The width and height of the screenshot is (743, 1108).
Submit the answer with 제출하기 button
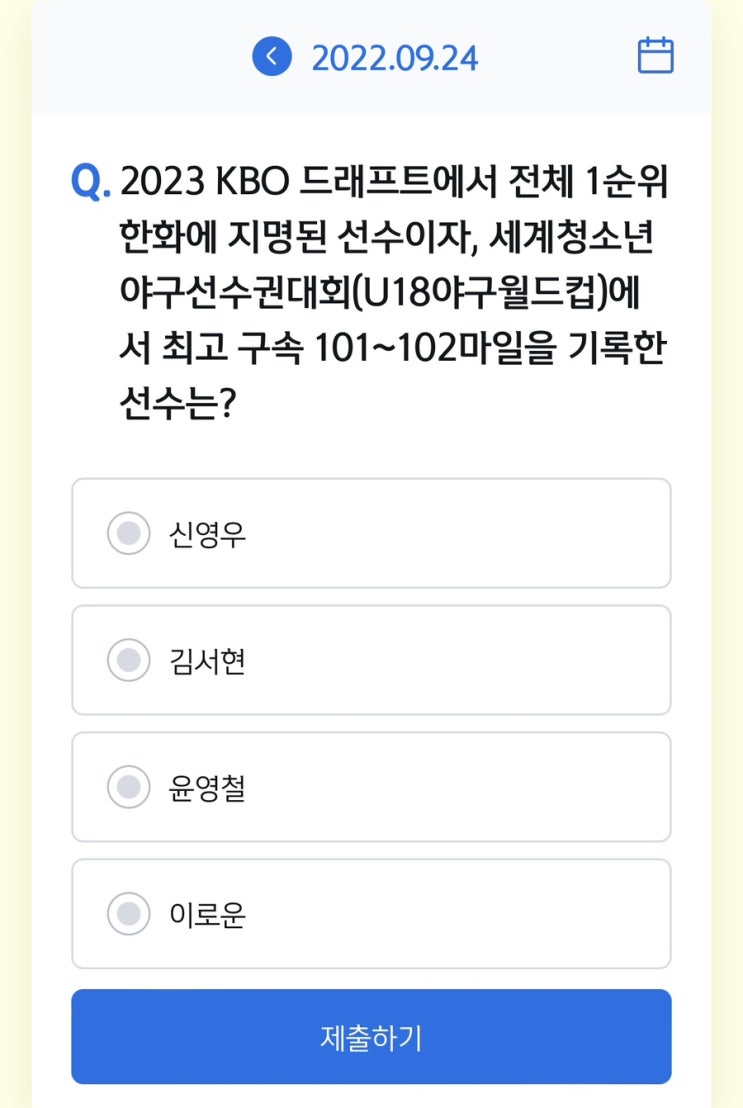point(371,1037)
